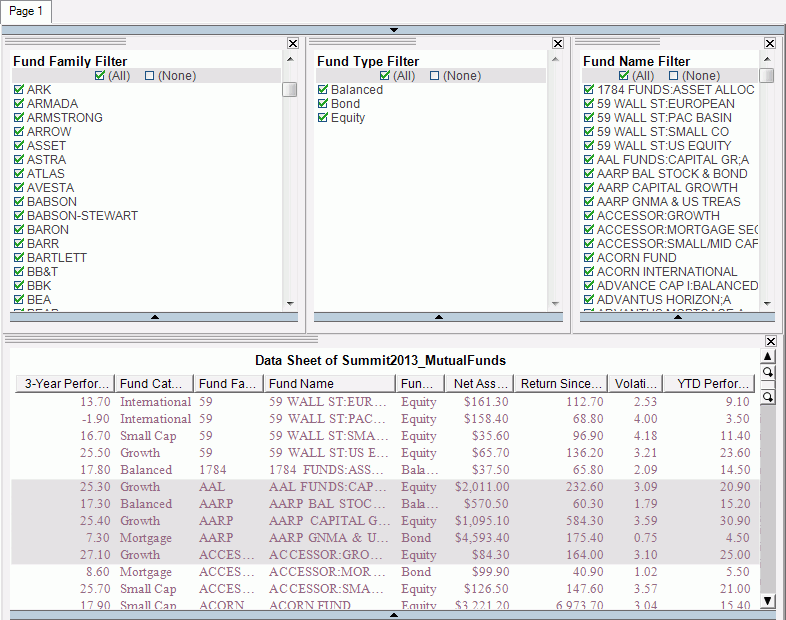Click the data sheet scroll-down arrow
The width and height of the screenshot is (786, 620).
(x=767, y=600)
